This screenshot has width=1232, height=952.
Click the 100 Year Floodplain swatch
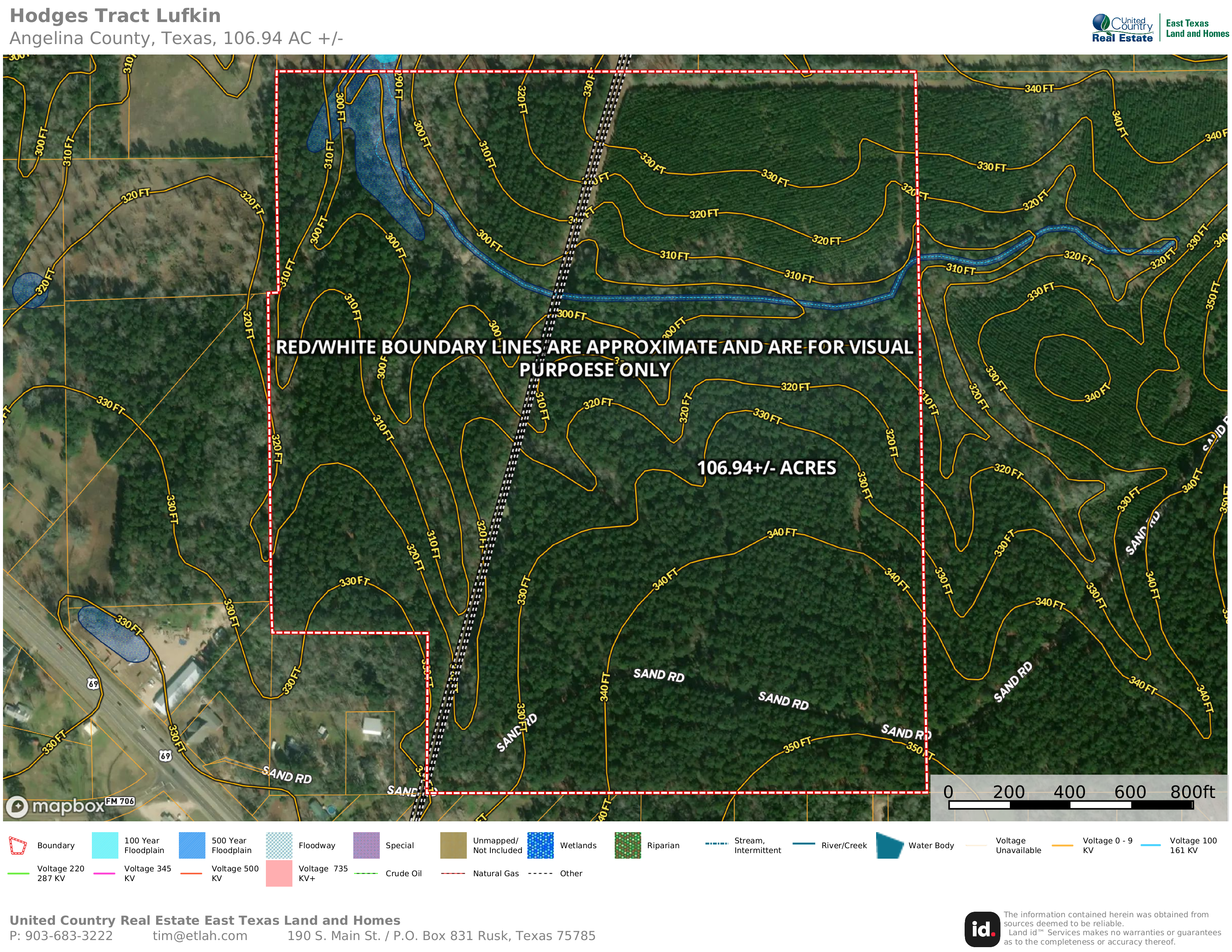105,845
